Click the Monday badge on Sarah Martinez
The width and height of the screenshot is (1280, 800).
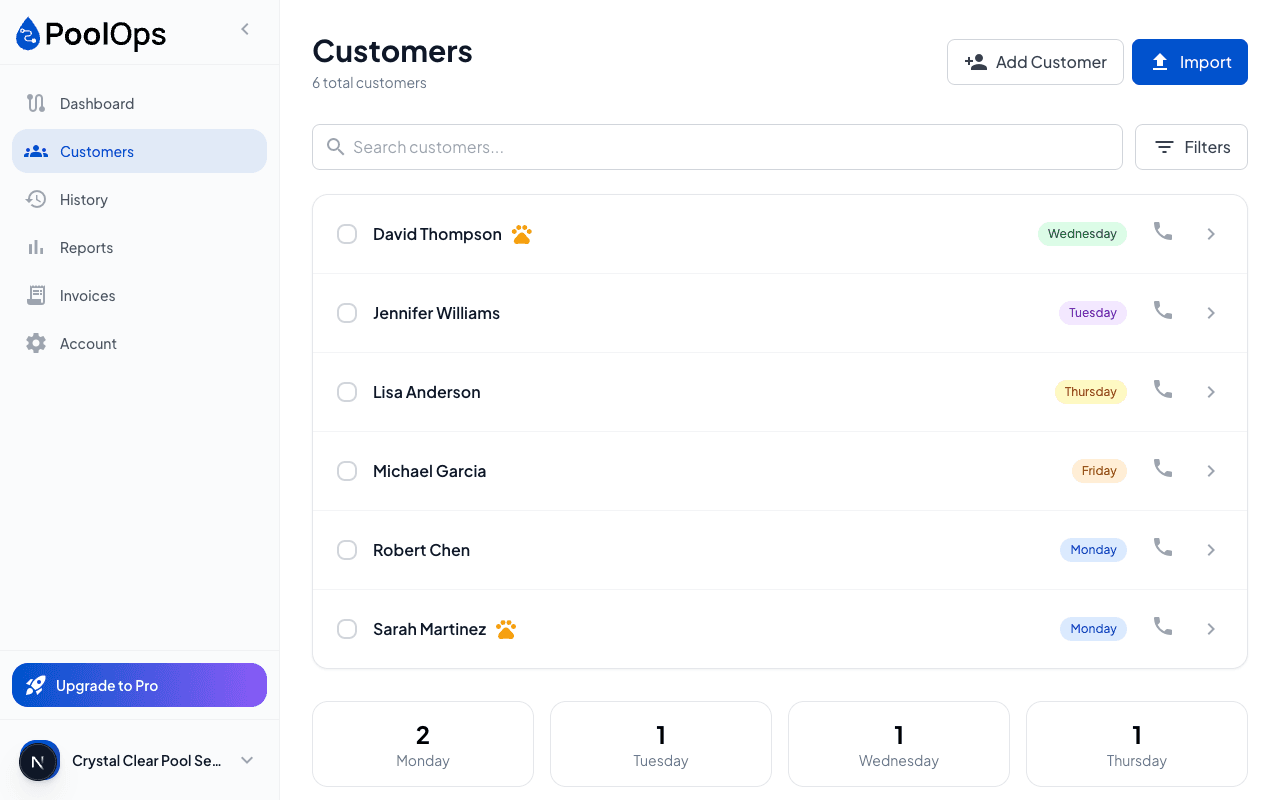[x=1093, y=628]
